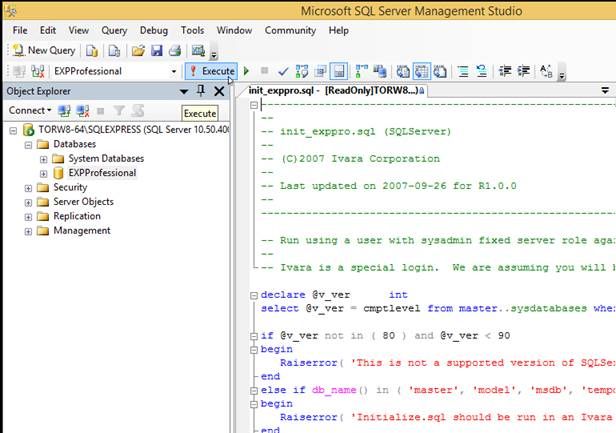
Task: Toggle Object Explorer auto-hide pin
Action: tap(201, 91)
